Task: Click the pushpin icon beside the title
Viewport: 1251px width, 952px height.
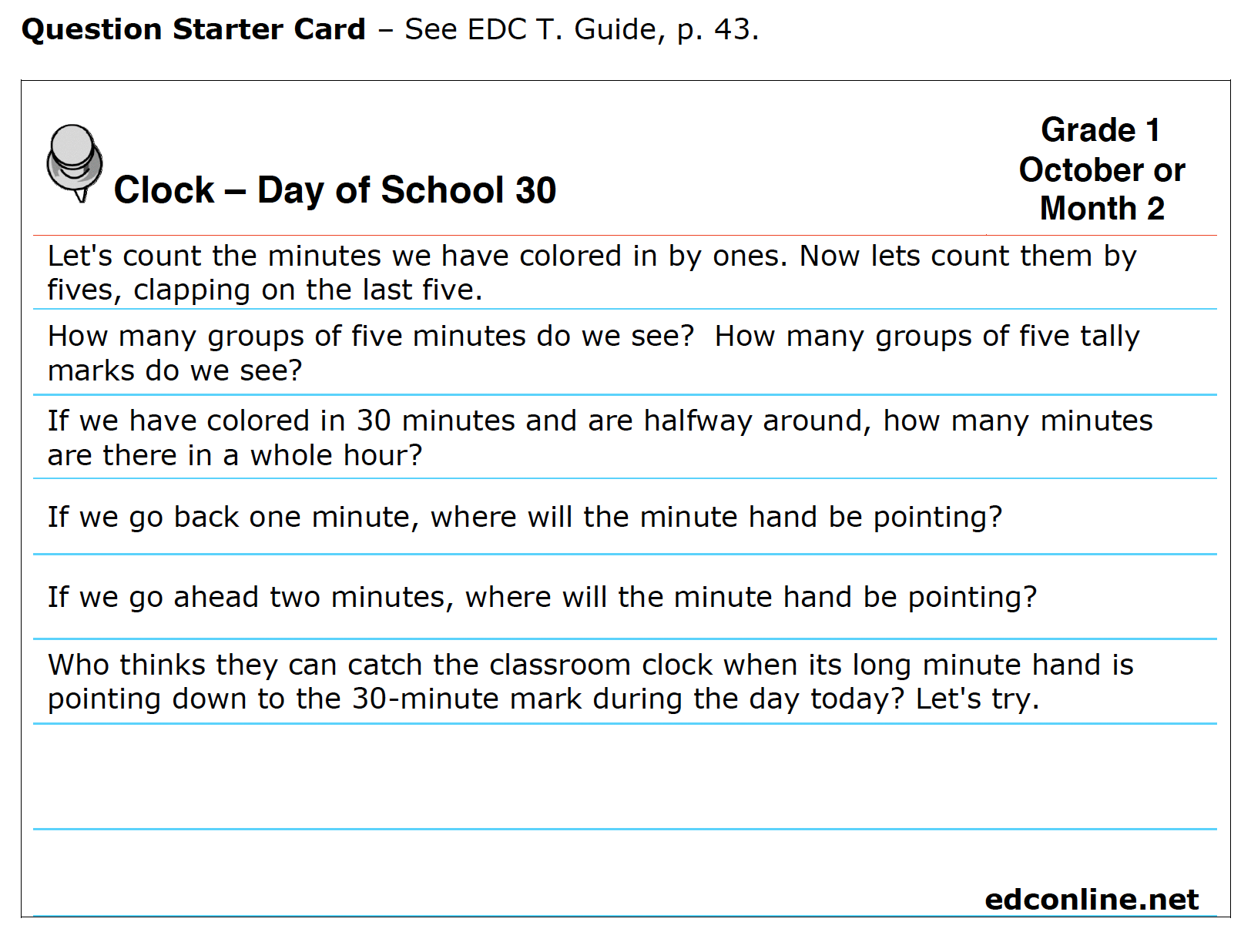Action: click(x=74, y=163)
